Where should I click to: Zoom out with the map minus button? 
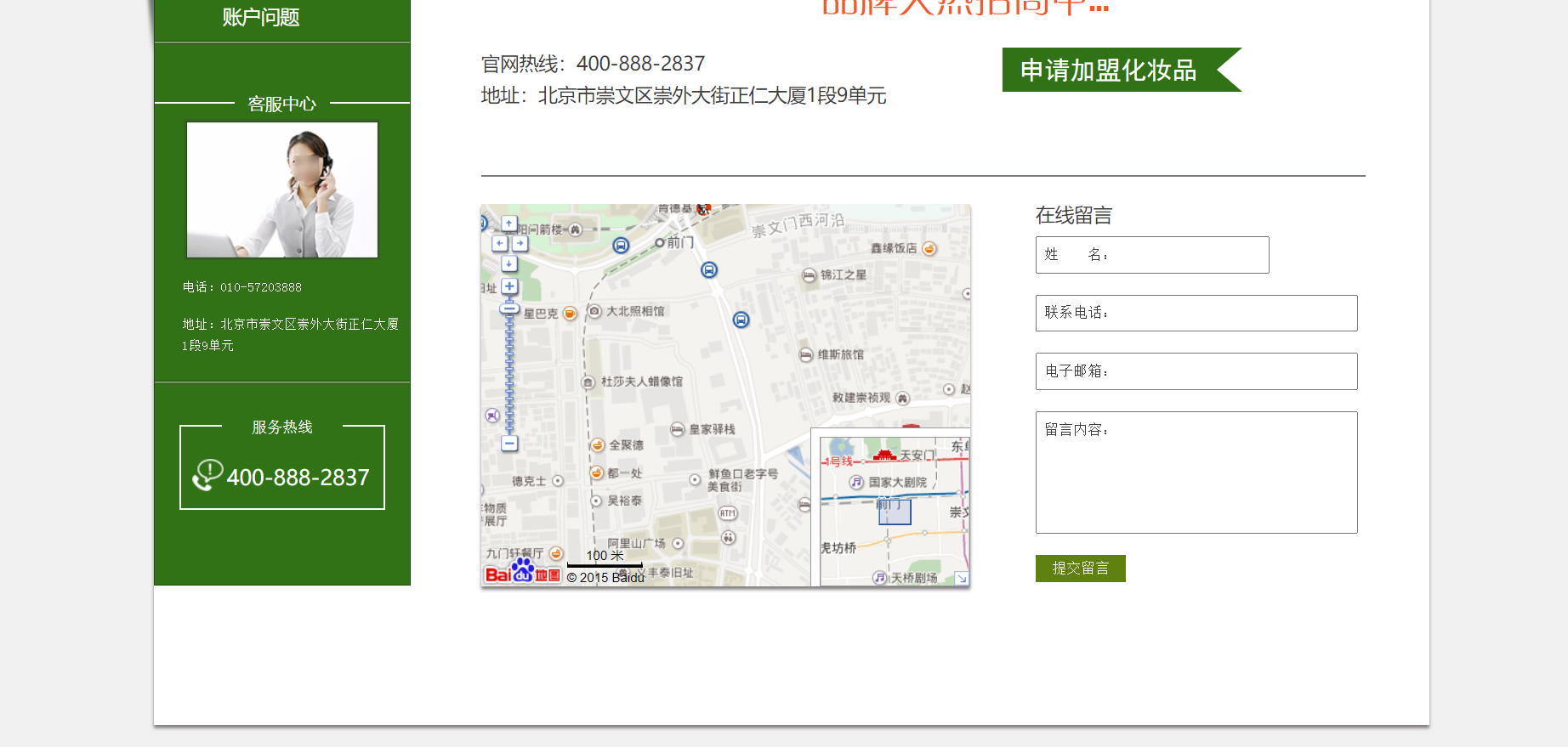pos(509,443)
